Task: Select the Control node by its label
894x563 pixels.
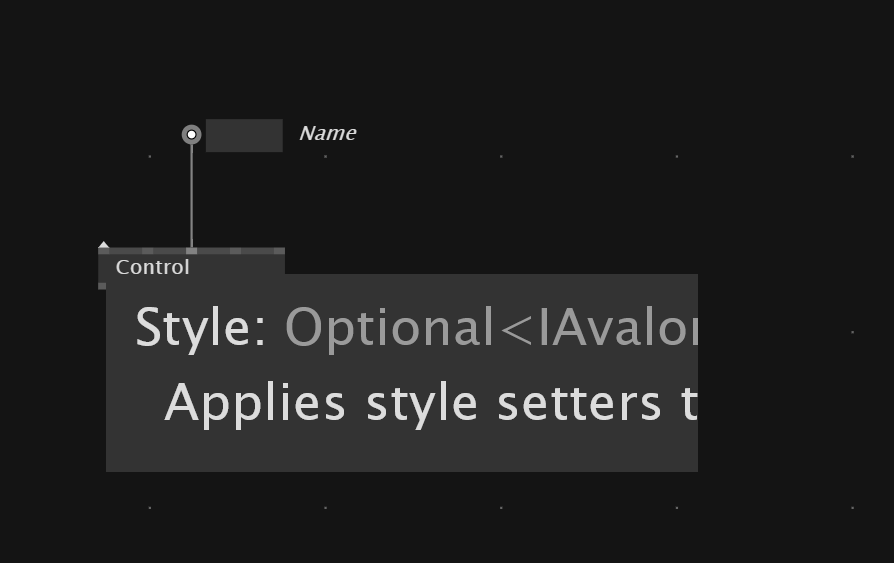Action: click(152, 267)
